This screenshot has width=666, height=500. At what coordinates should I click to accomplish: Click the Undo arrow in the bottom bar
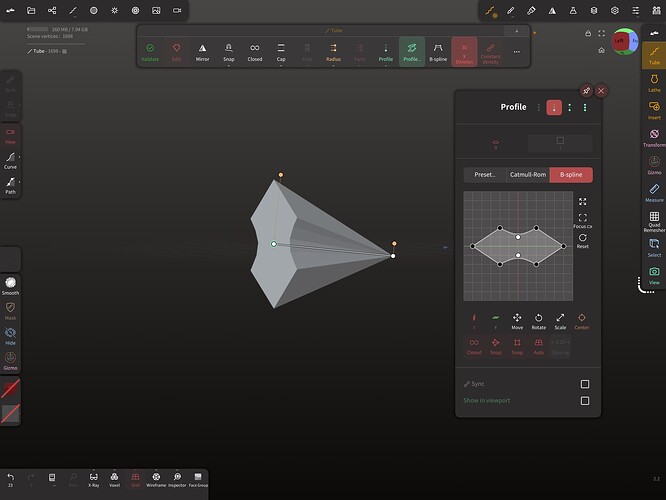point(10,480)
